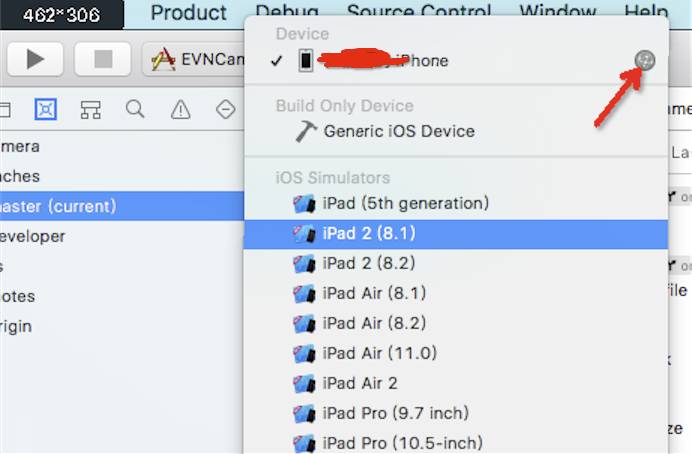Choose the iPad Pro (10.5-inch) simulator
This screenshot has height=454, width=692.
click(456, 443)
